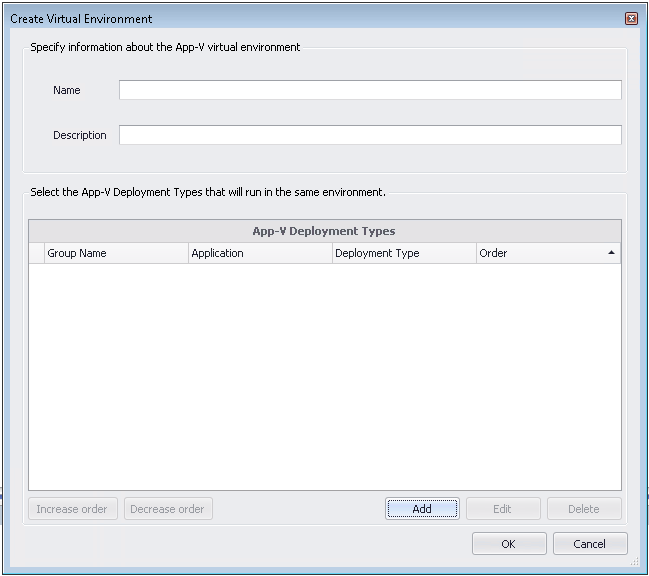
Task: Cancel the Create Virtual Environment dialog
Action: (590, 544)
